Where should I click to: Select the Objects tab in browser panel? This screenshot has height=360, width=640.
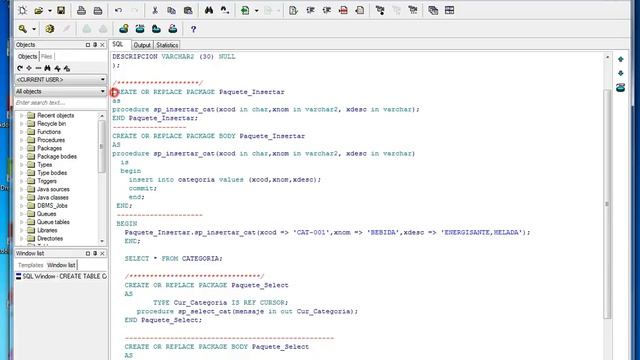coord(27,56)
